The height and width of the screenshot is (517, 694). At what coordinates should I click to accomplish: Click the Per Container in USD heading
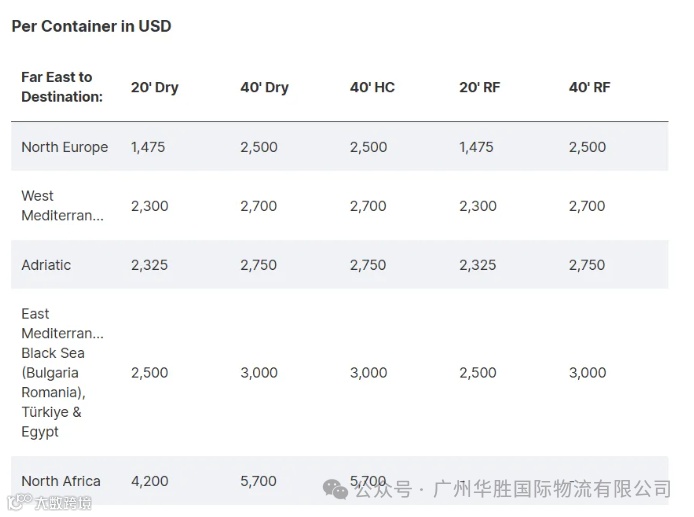coord(91,26)
